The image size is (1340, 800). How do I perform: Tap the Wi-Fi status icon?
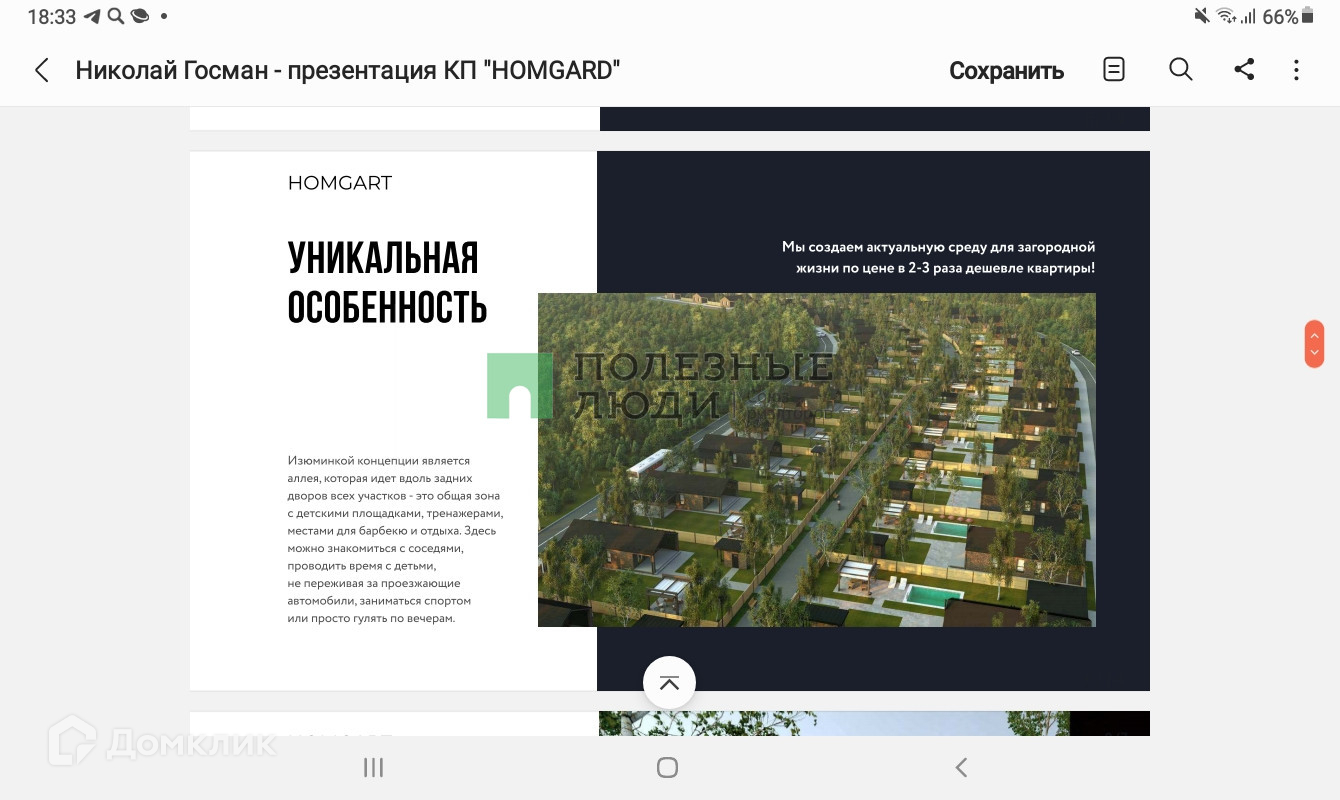(x=1226, y=17)
